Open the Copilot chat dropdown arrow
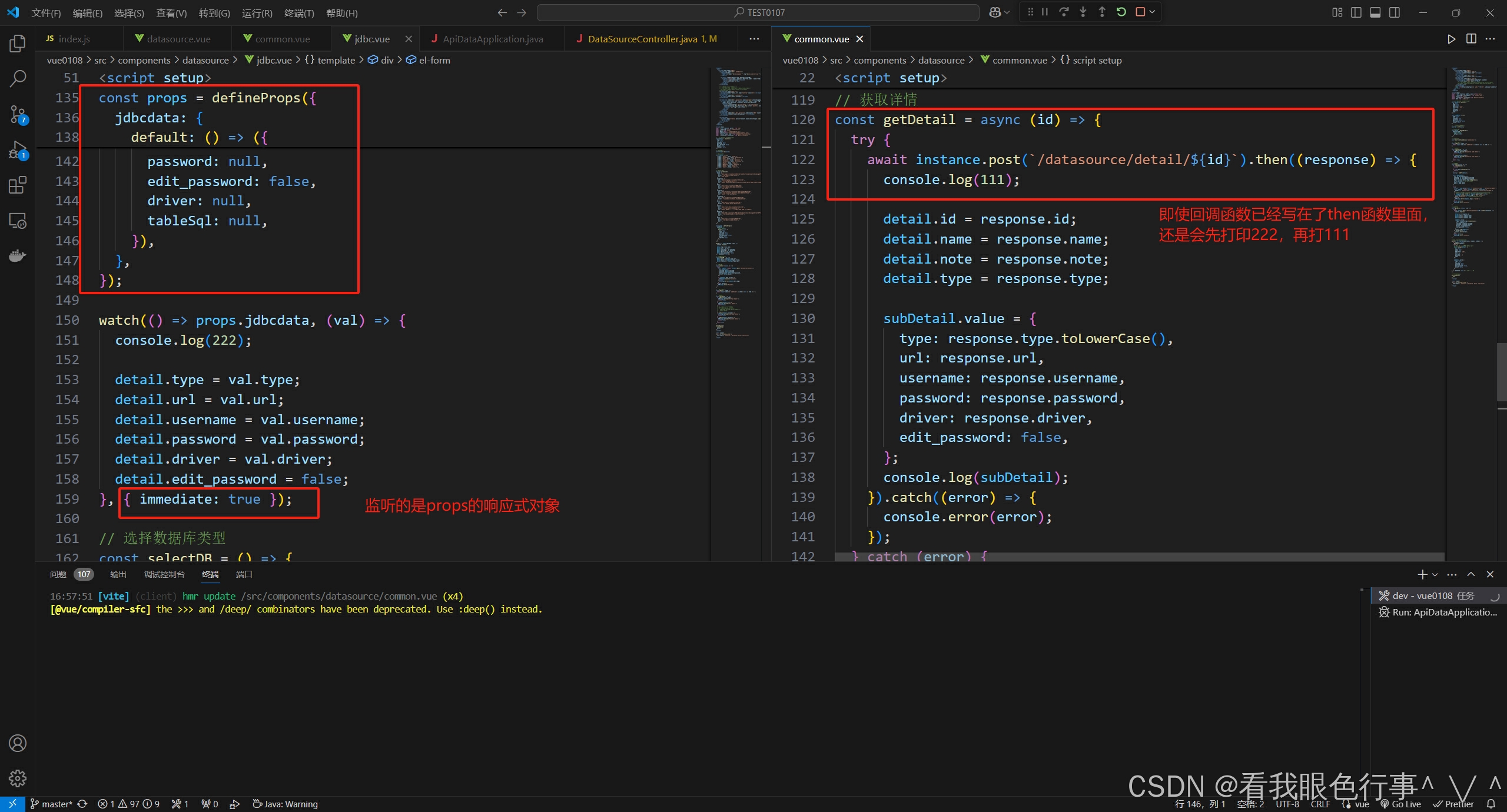The image size is (1507, 812). 1007,12
